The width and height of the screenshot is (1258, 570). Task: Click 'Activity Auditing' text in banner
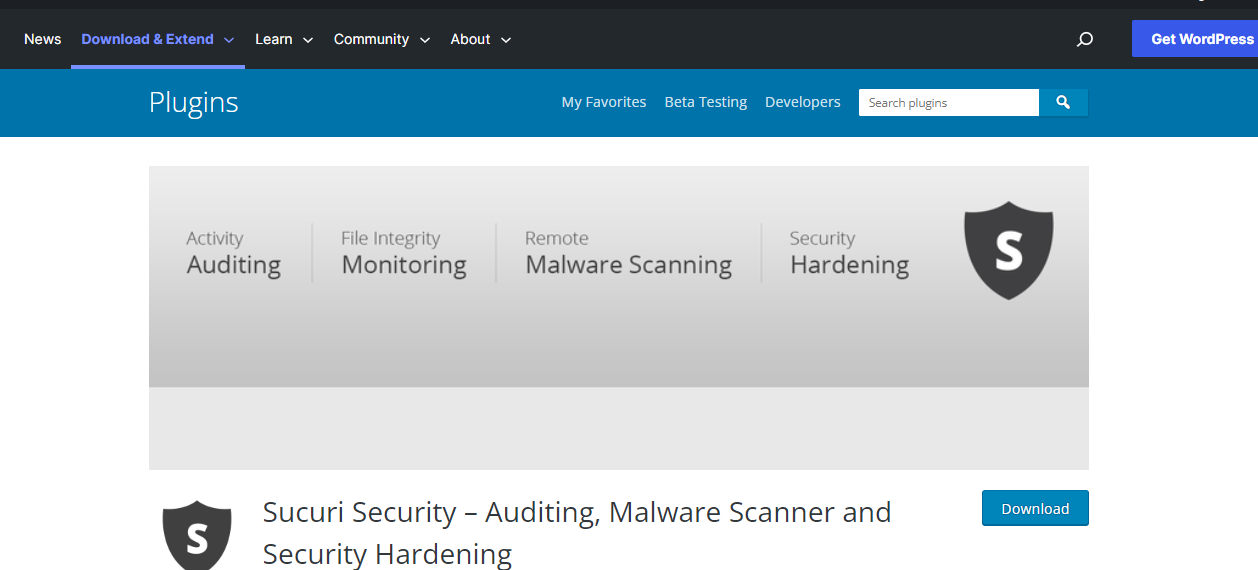(x=234, y=253)
